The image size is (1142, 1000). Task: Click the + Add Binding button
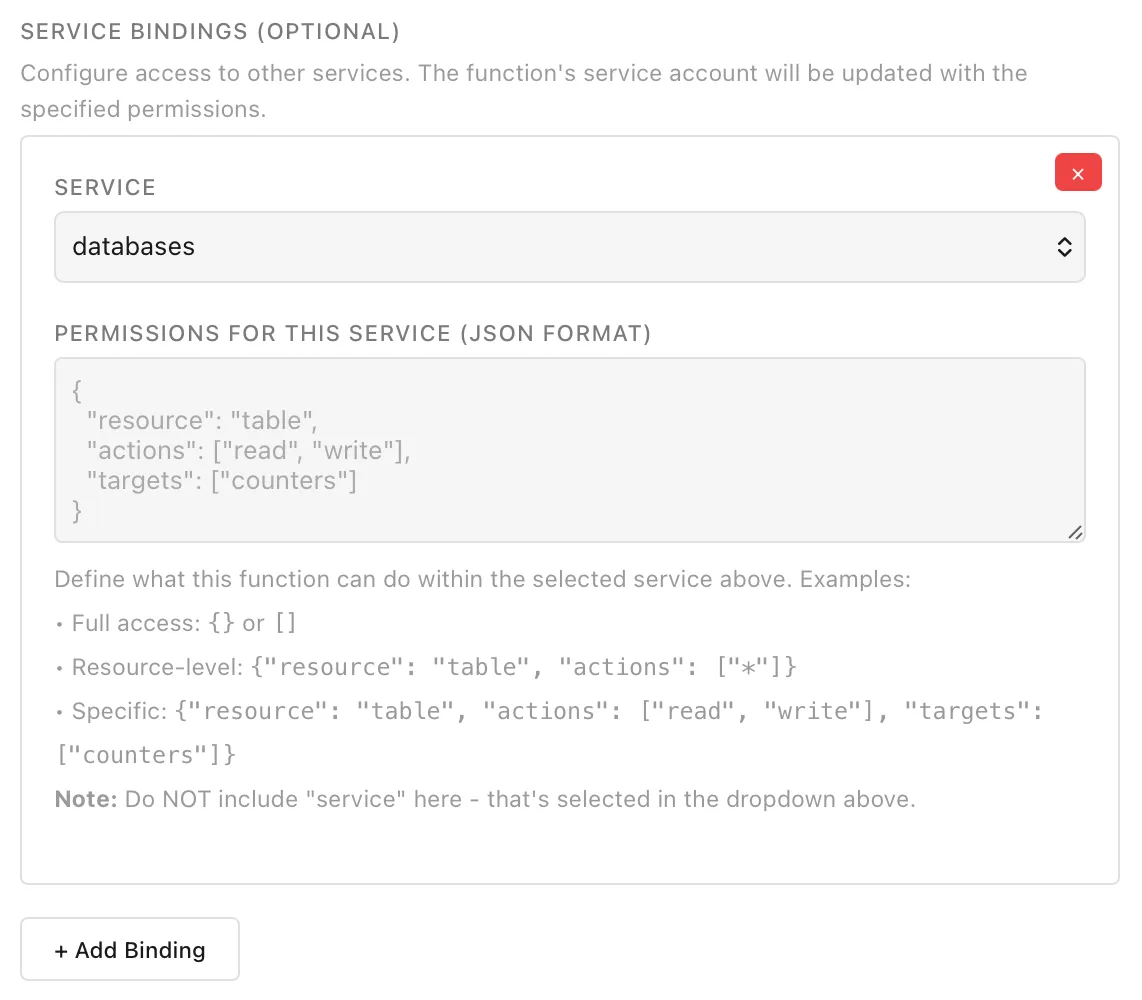click(129, 949)
